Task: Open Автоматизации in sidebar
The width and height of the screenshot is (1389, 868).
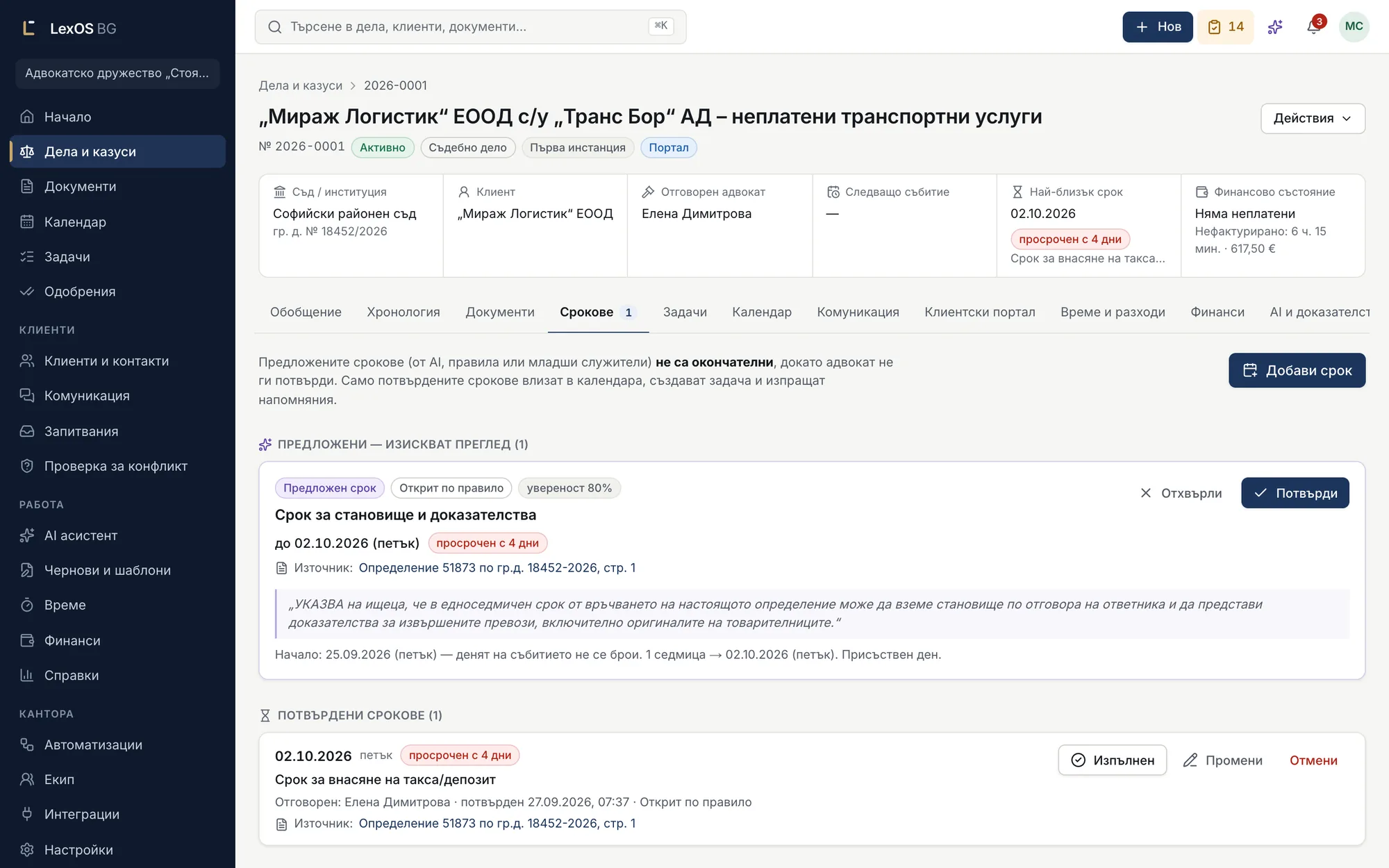Action: (118, 744)
